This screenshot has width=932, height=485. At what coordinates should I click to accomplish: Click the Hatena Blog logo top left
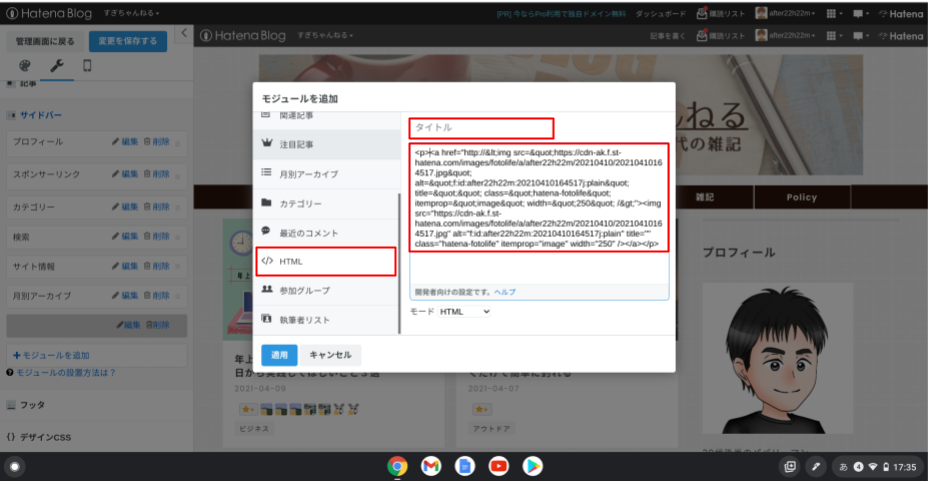click(x=49, y=13)
